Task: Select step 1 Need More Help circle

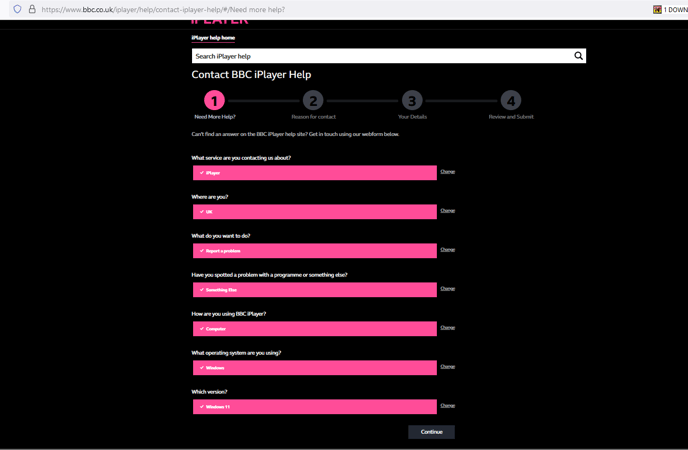Action: 214,100
